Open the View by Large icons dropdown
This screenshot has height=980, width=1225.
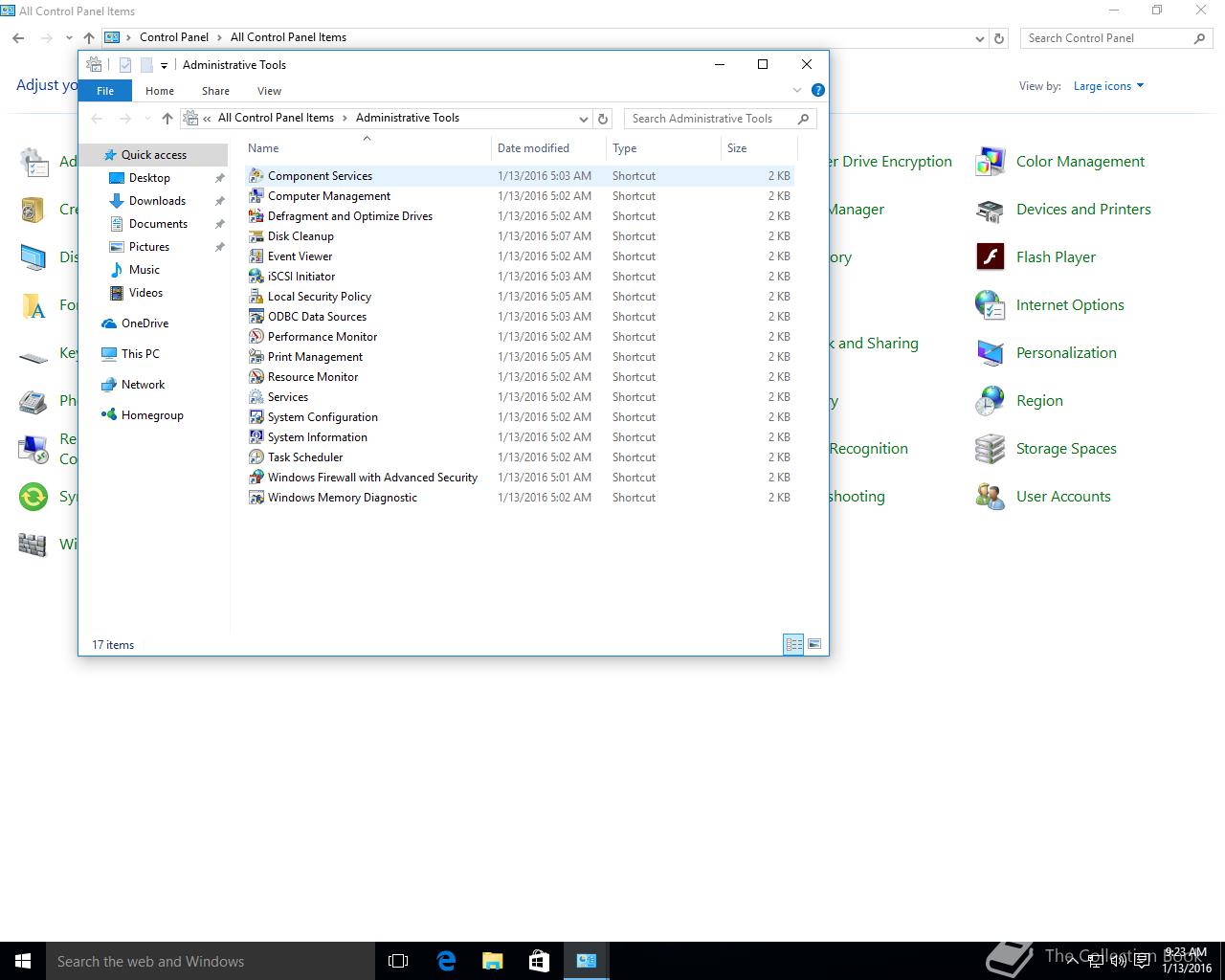click(x=1108, y=86)
